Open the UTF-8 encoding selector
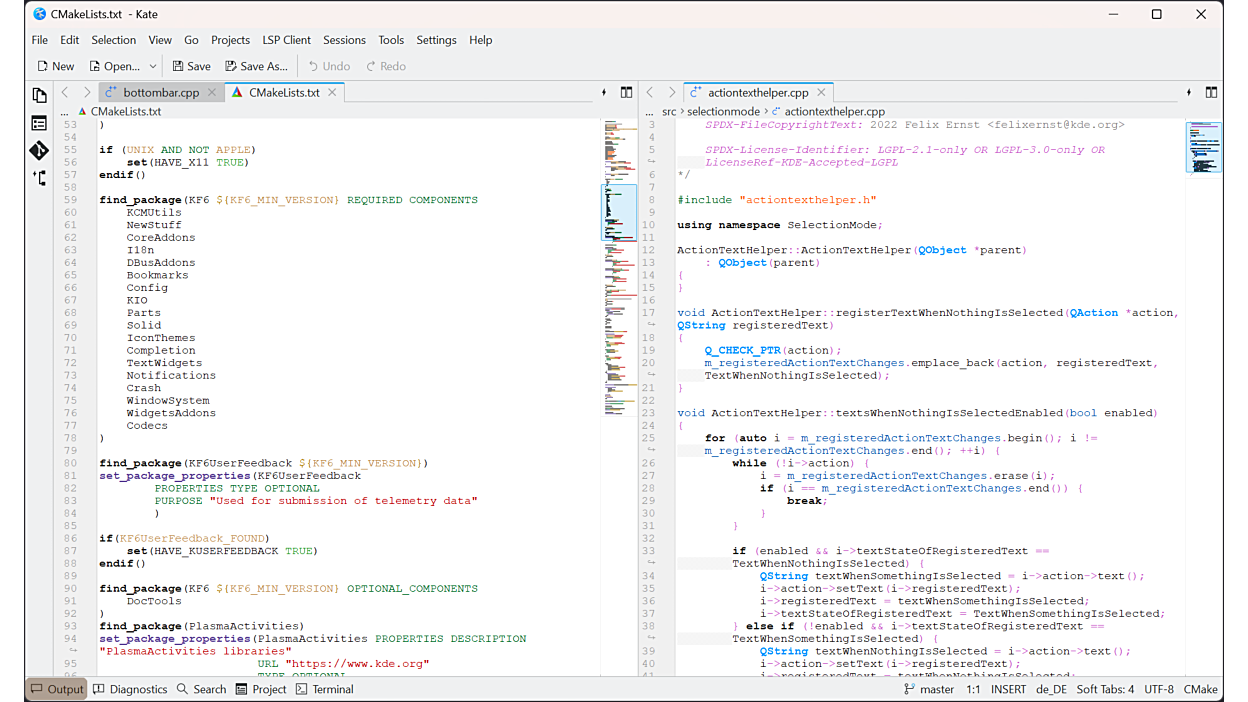The image size is (1248, 702). (1159, 689)
